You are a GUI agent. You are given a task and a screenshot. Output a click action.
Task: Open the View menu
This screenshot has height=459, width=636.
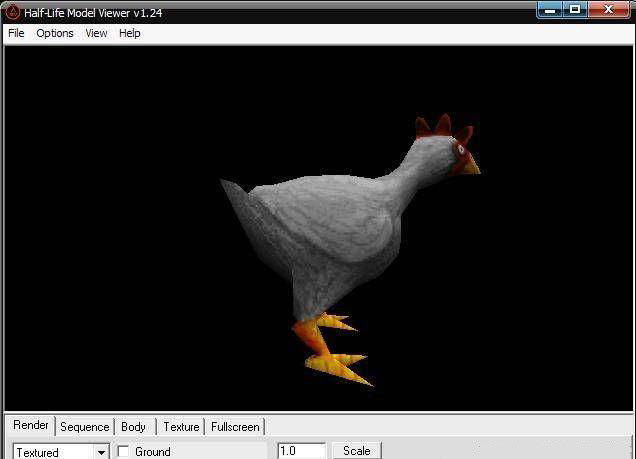96,33
